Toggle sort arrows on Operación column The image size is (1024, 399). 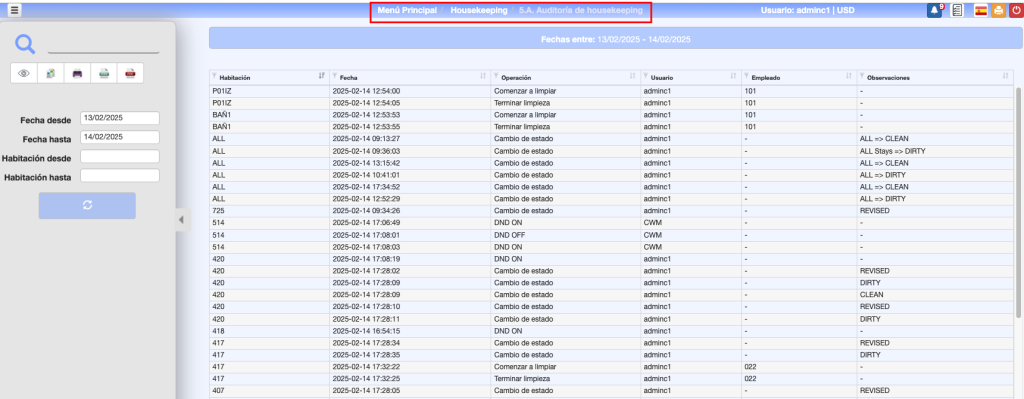(x=632, y=76)
